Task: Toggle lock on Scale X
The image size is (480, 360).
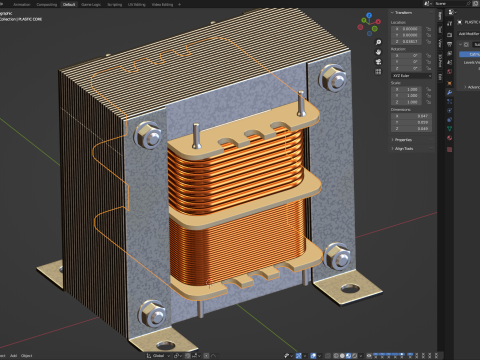Action: coord(429,89)
